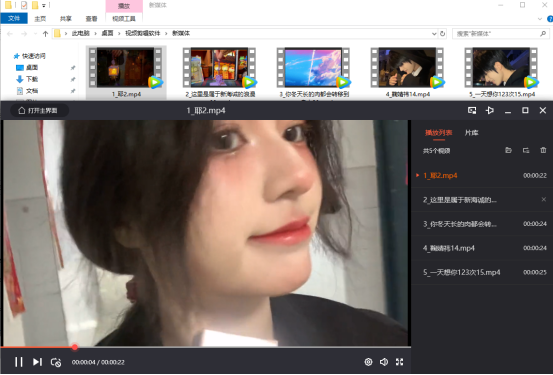Expand the recent locations dropdown arrow

35,34
